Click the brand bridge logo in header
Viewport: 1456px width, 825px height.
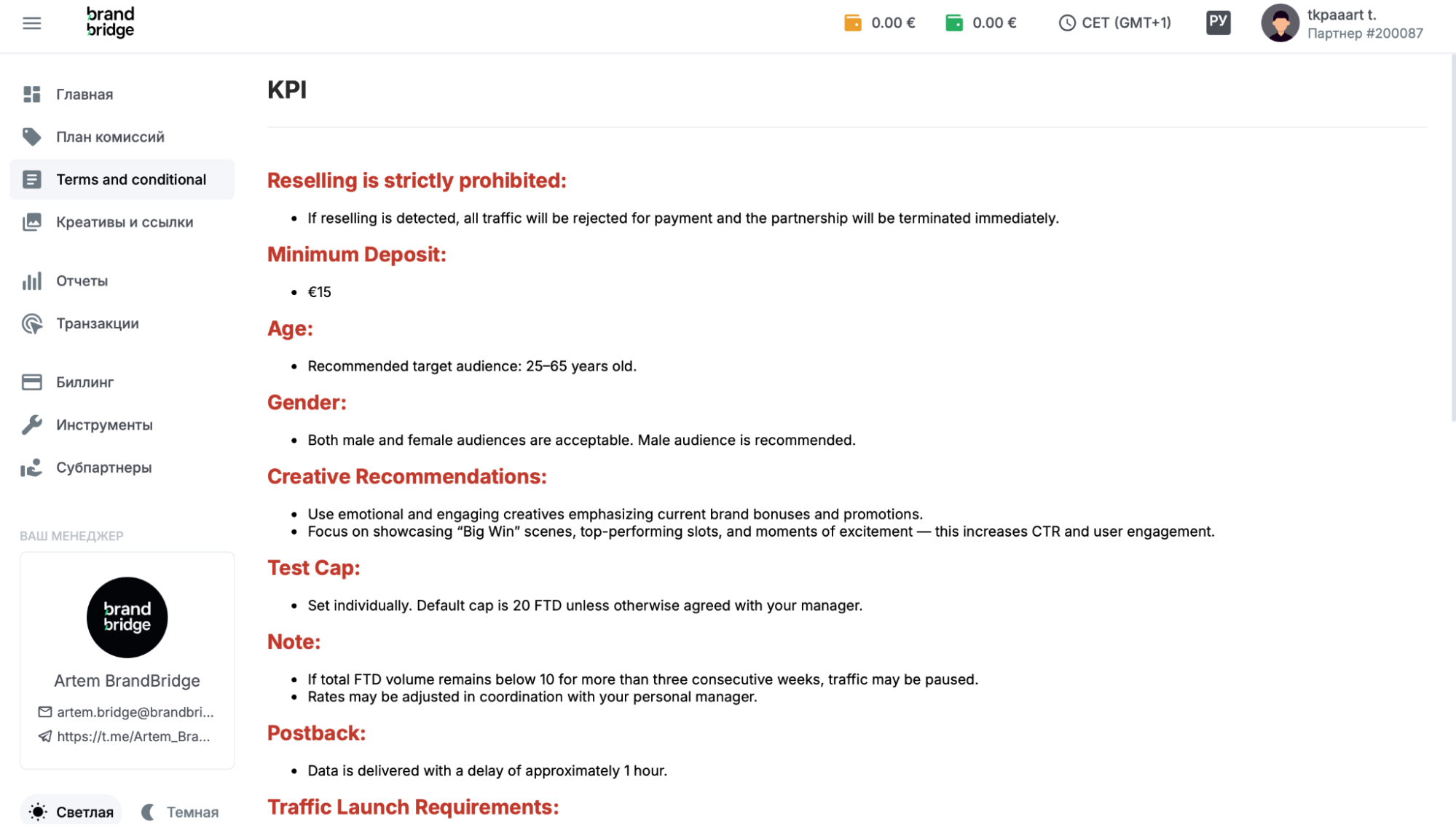pos(110,22)
